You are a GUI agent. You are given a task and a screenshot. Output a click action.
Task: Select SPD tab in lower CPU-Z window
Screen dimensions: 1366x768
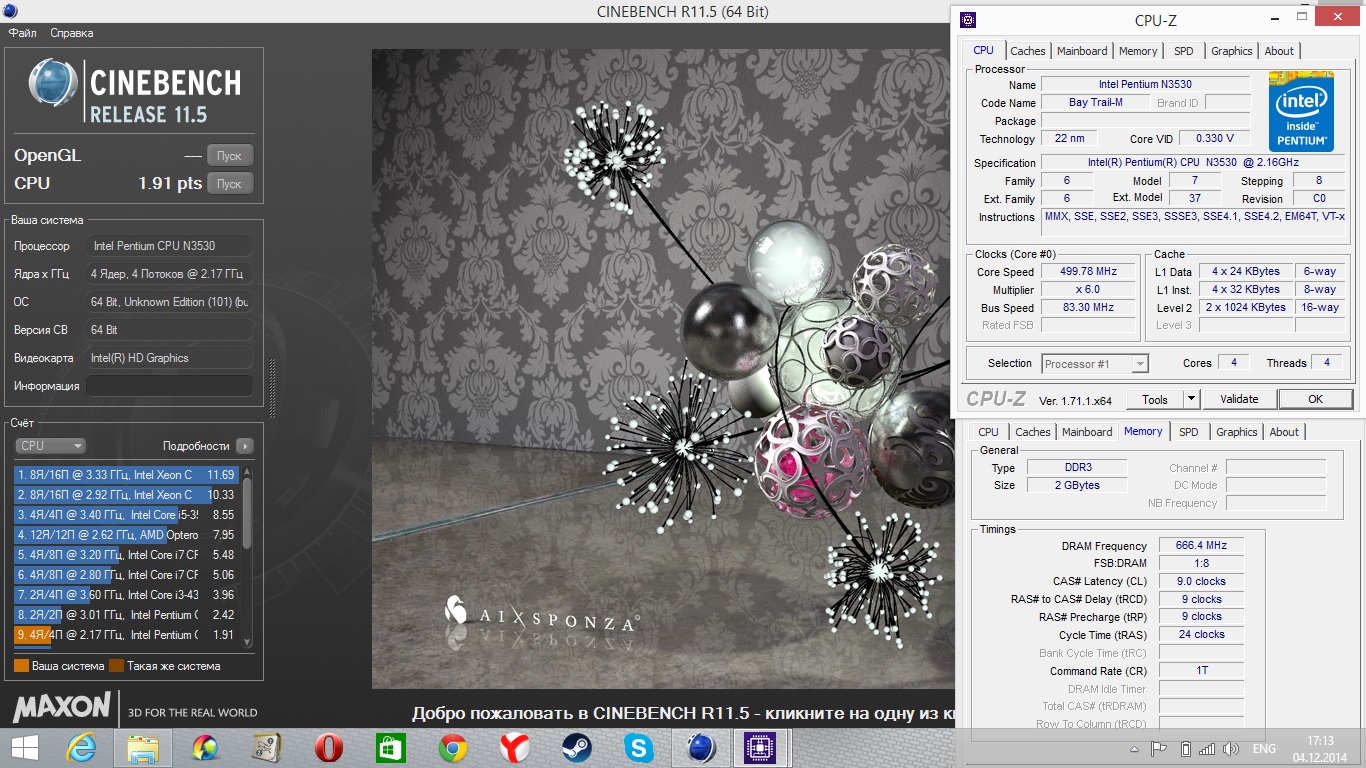coord(1188,432)
